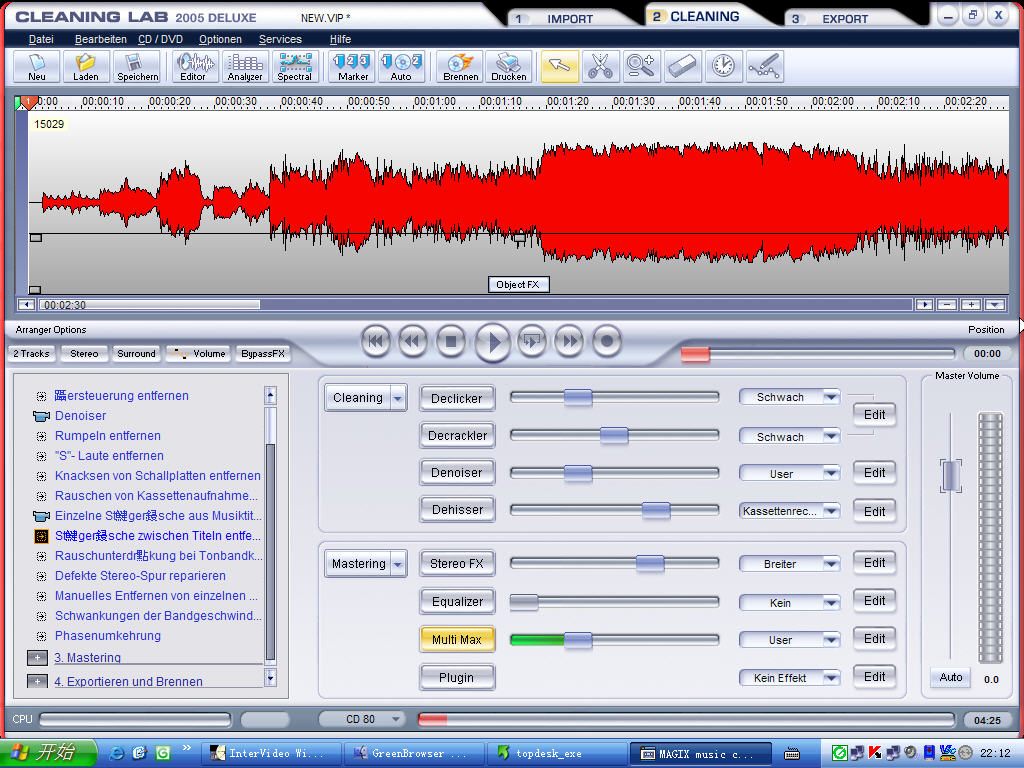Screen dimensions: 1024x768
Task: Open the Optionen menu
Action: 220,39
